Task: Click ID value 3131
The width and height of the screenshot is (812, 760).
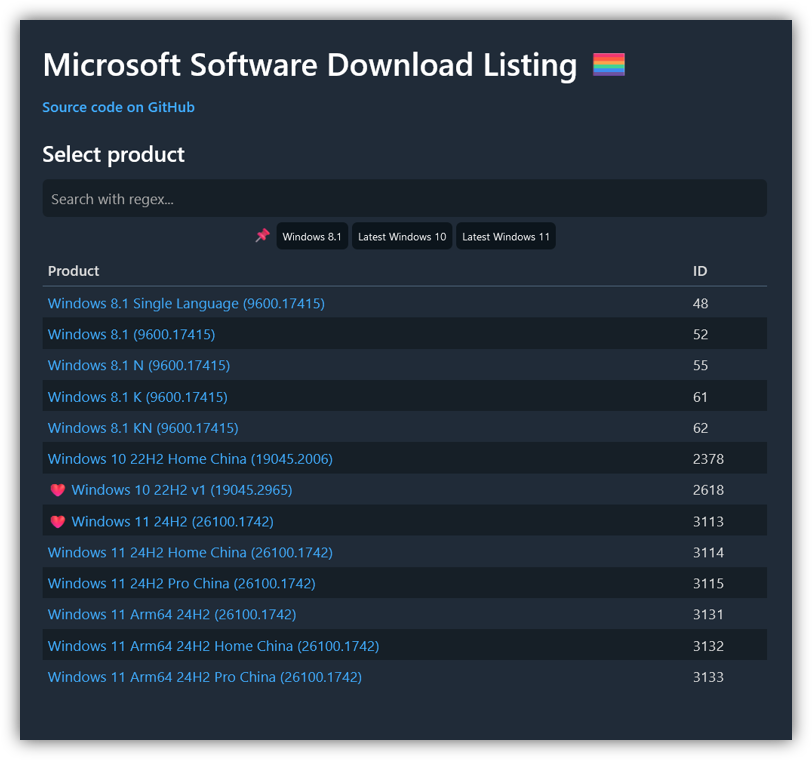Action: tap(708, 615)
